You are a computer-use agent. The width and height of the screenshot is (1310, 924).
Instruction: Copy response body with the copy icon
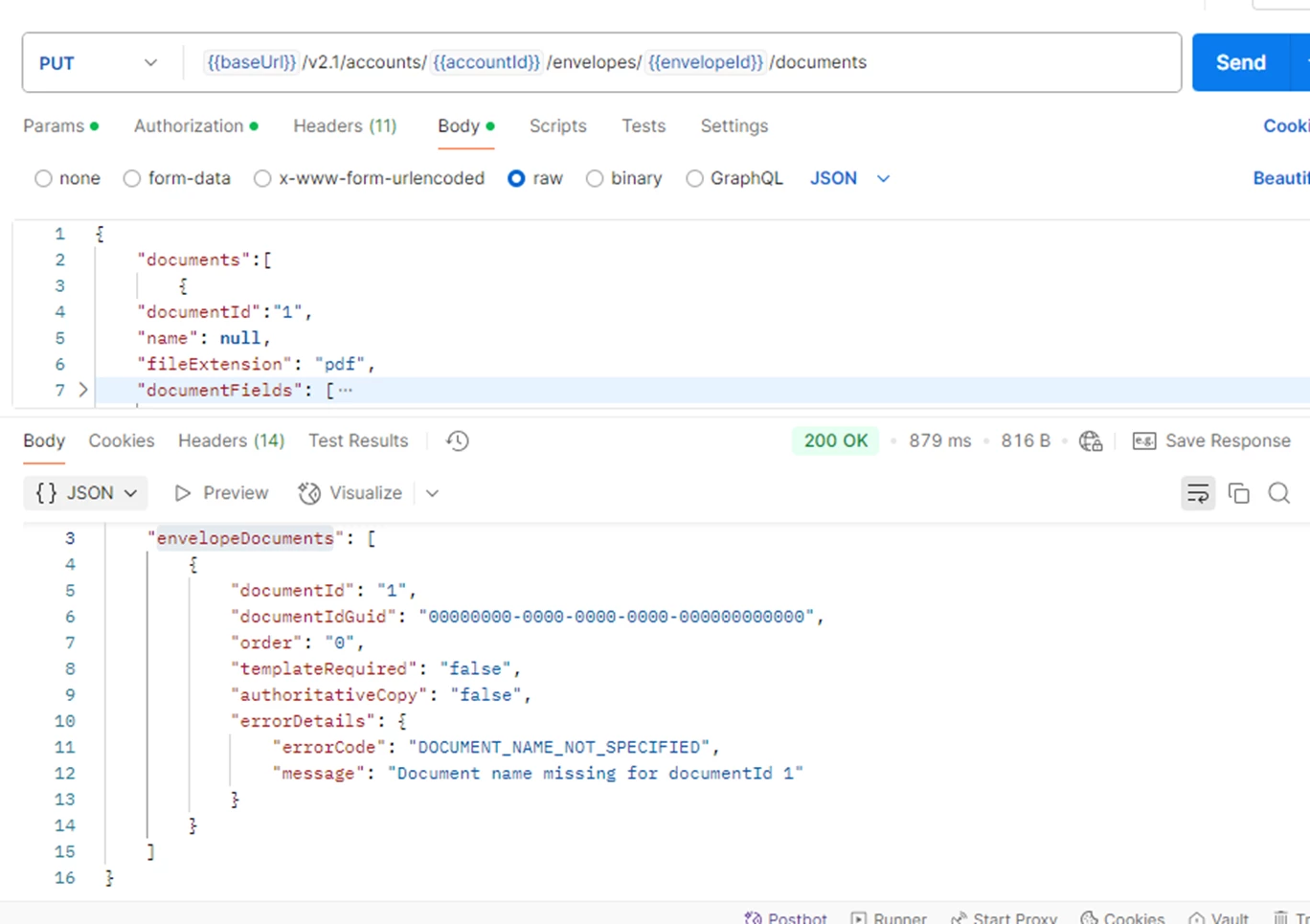(x=1239, y=493)
